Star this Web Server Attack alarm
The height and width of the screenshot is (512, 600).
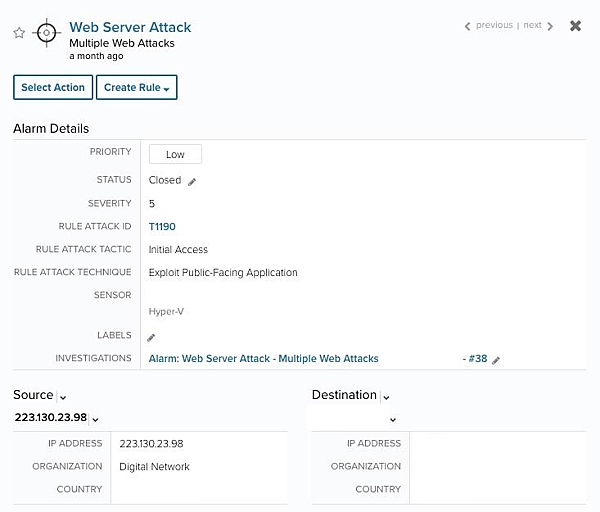19,33
